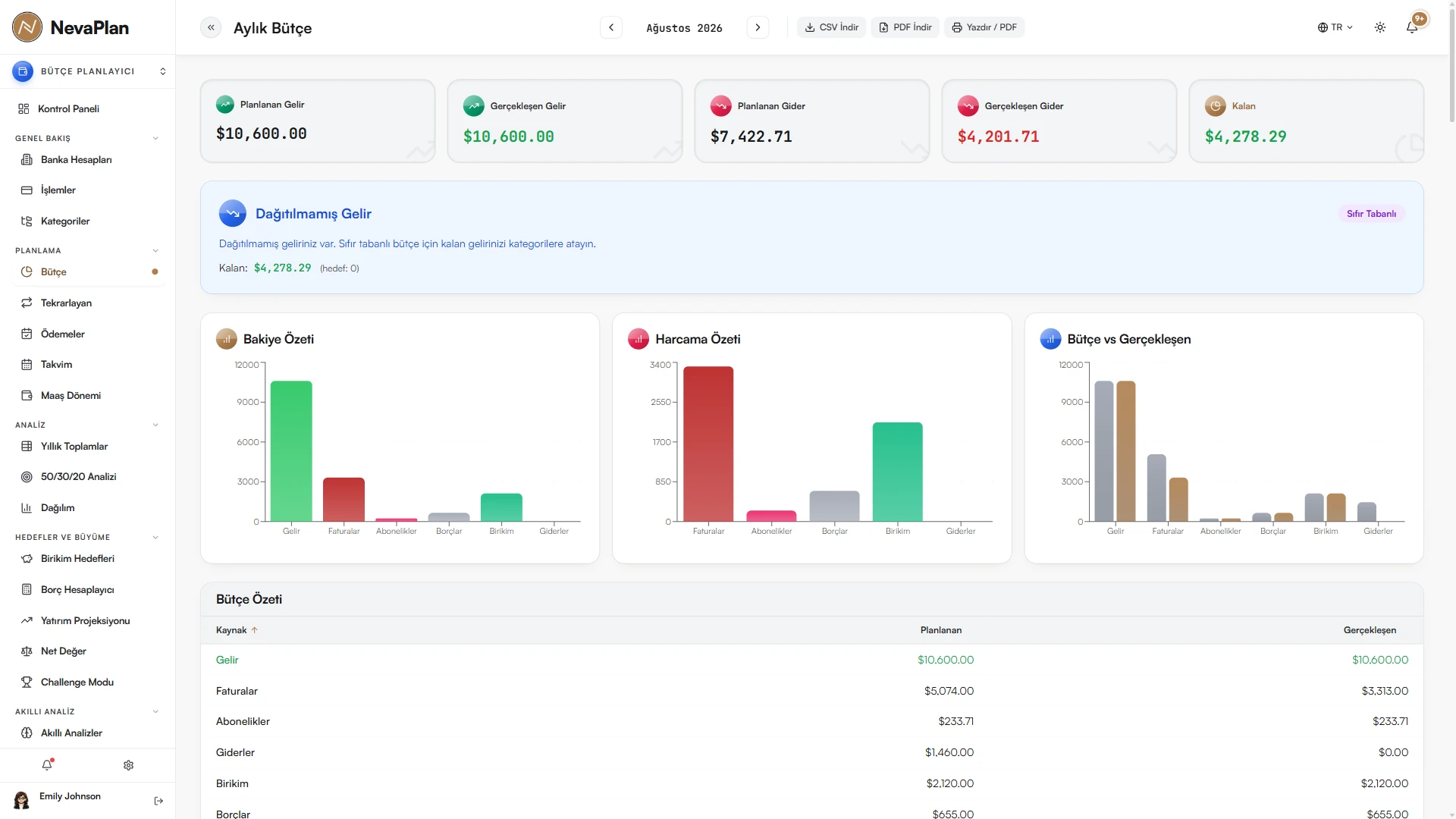Open Kontrol Paneli dashboard
Viewport: 1456px width, 819px height.
point(88,108)
